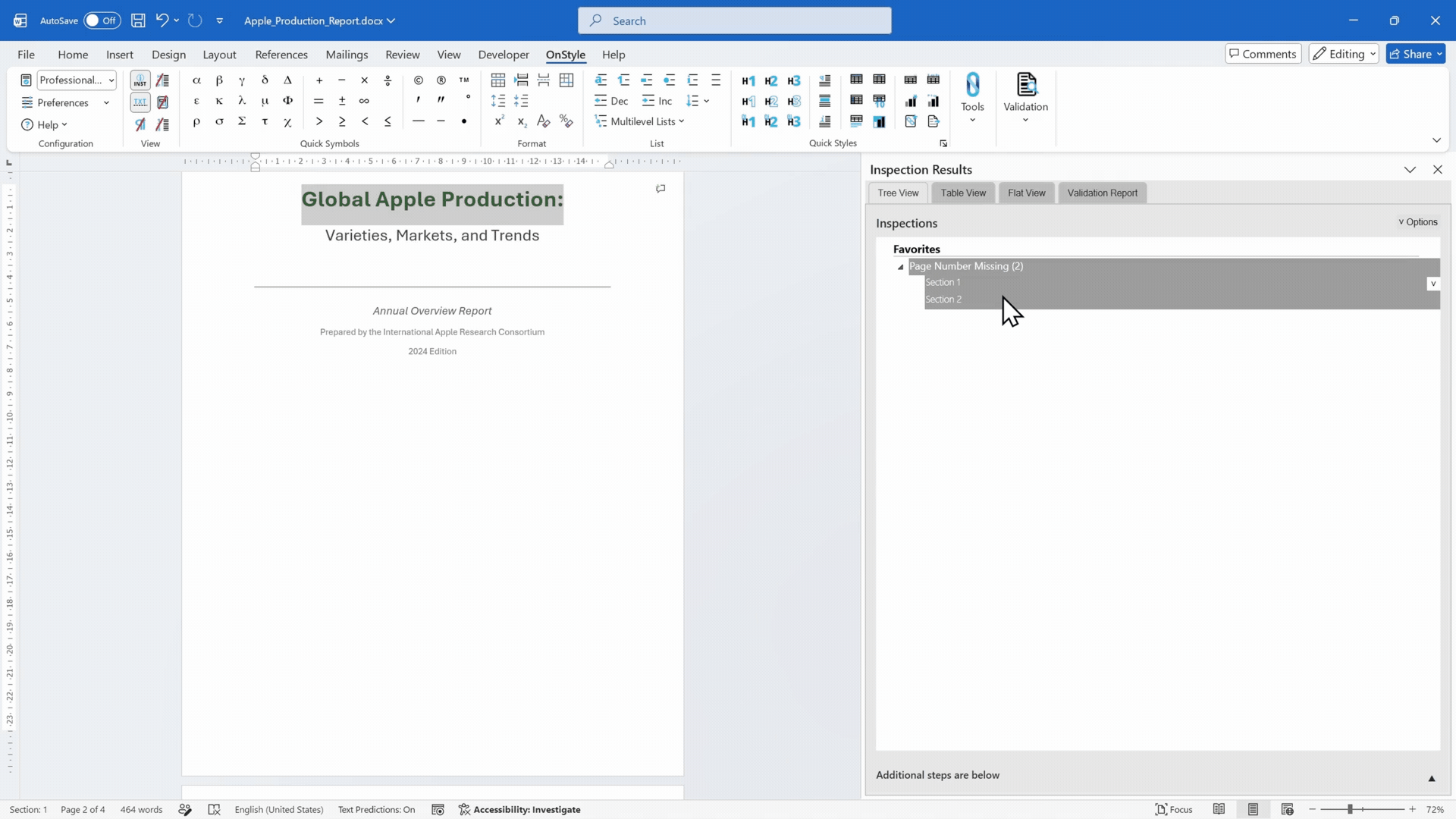This screenshot has width=1456, height=819.
Task: Switch to Read Mode view
Action: (x=1219, y=809)
